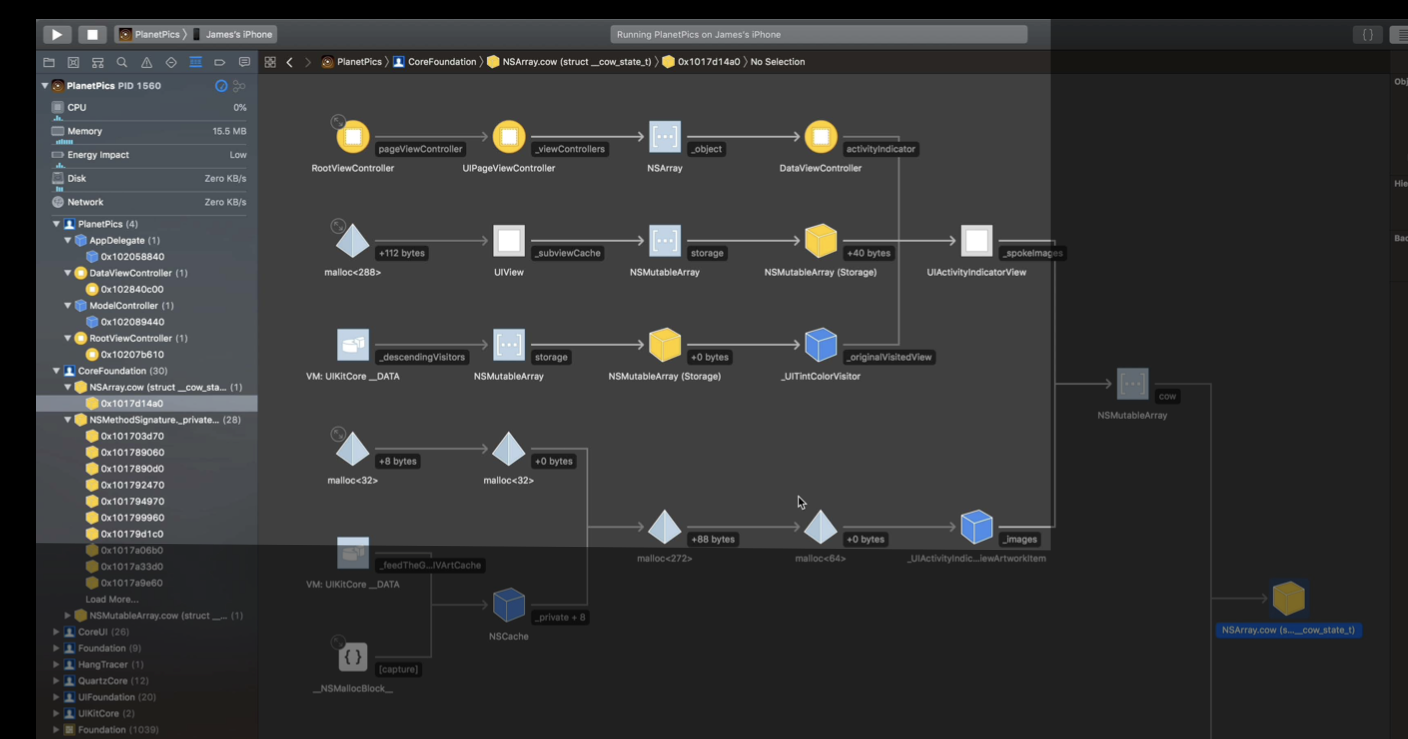
Task: Expand references on the RootViewController node
Action: click(339, 122)
